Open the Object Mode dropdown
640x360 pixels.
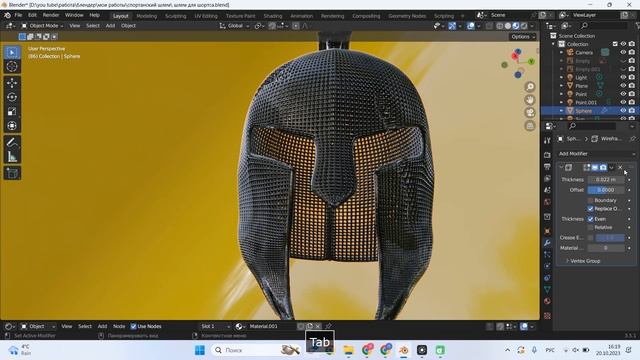tap(42, 26)
